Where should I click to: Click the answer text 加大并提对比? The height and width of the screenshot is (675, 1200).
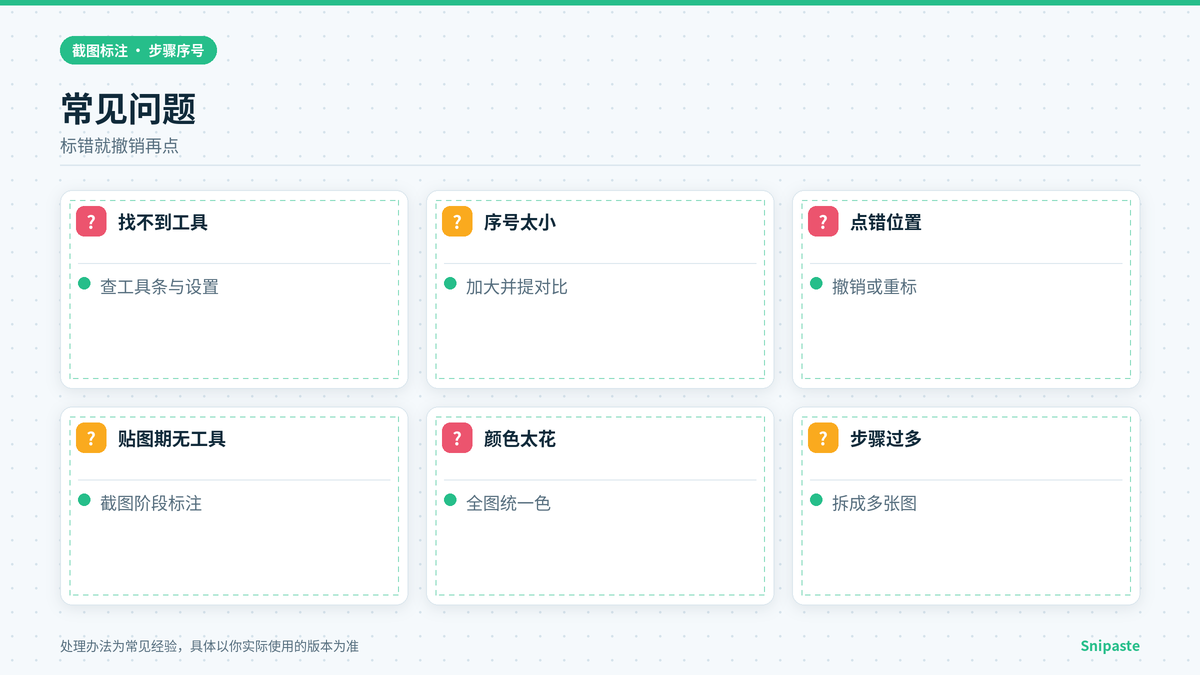tap(517, 287)
